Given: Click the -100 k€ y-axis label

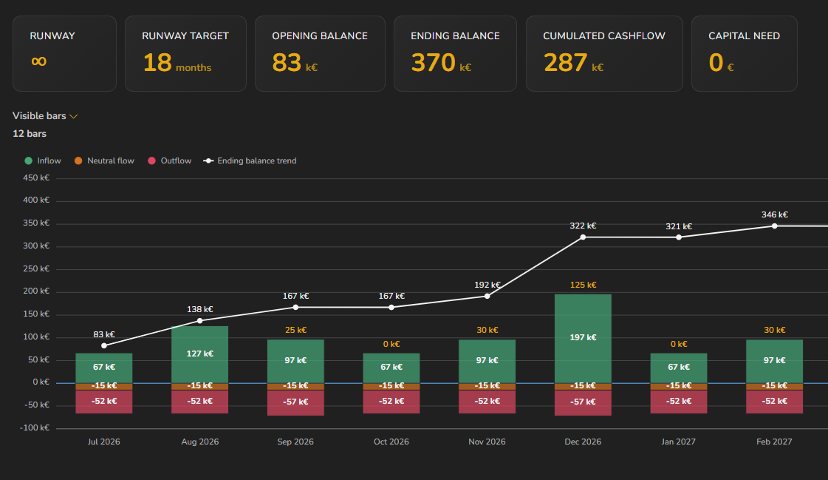Looking at the screenshot, I should pos(34,428).
